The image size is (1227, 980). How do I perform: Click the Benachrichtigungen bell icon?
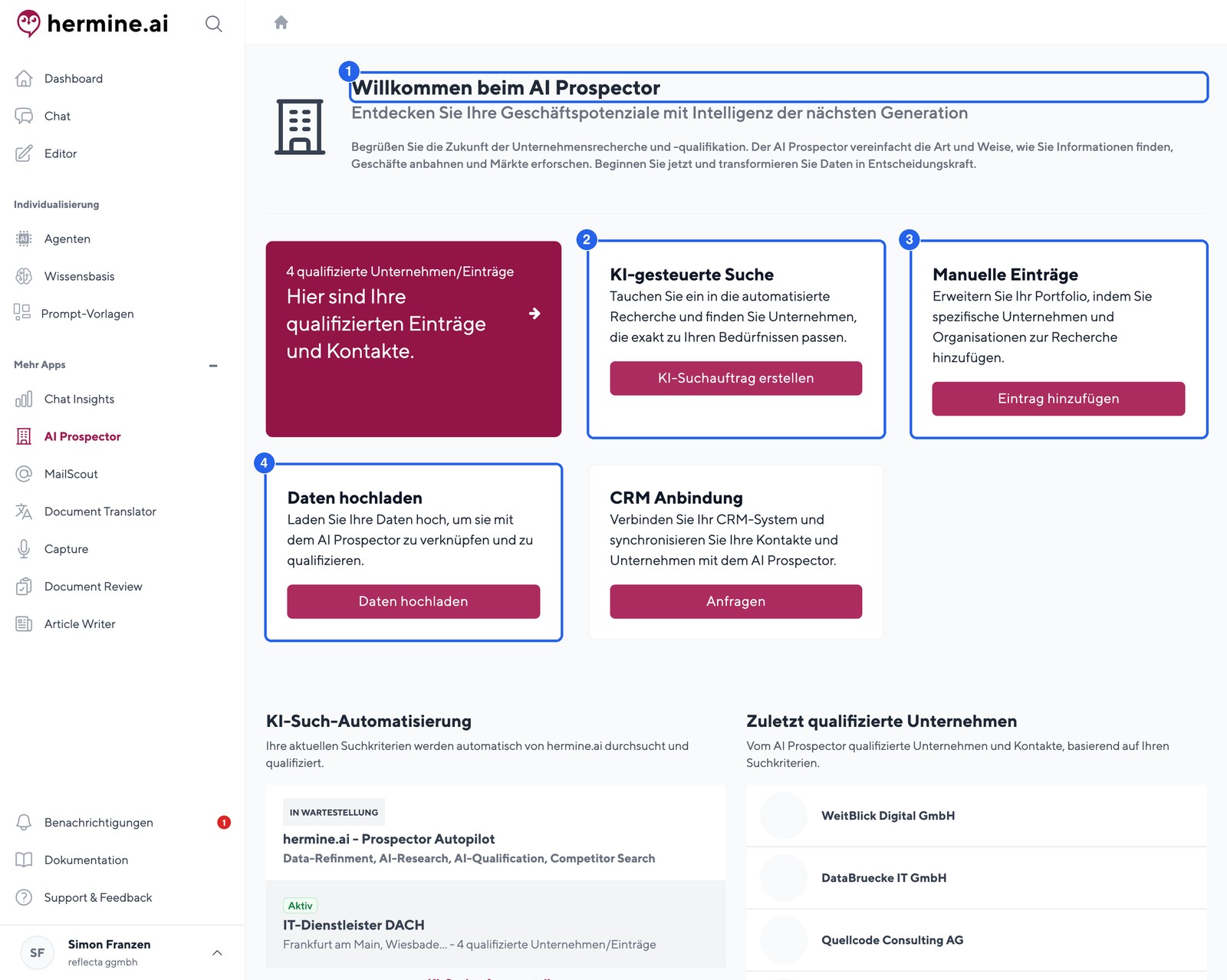(24, 822)
